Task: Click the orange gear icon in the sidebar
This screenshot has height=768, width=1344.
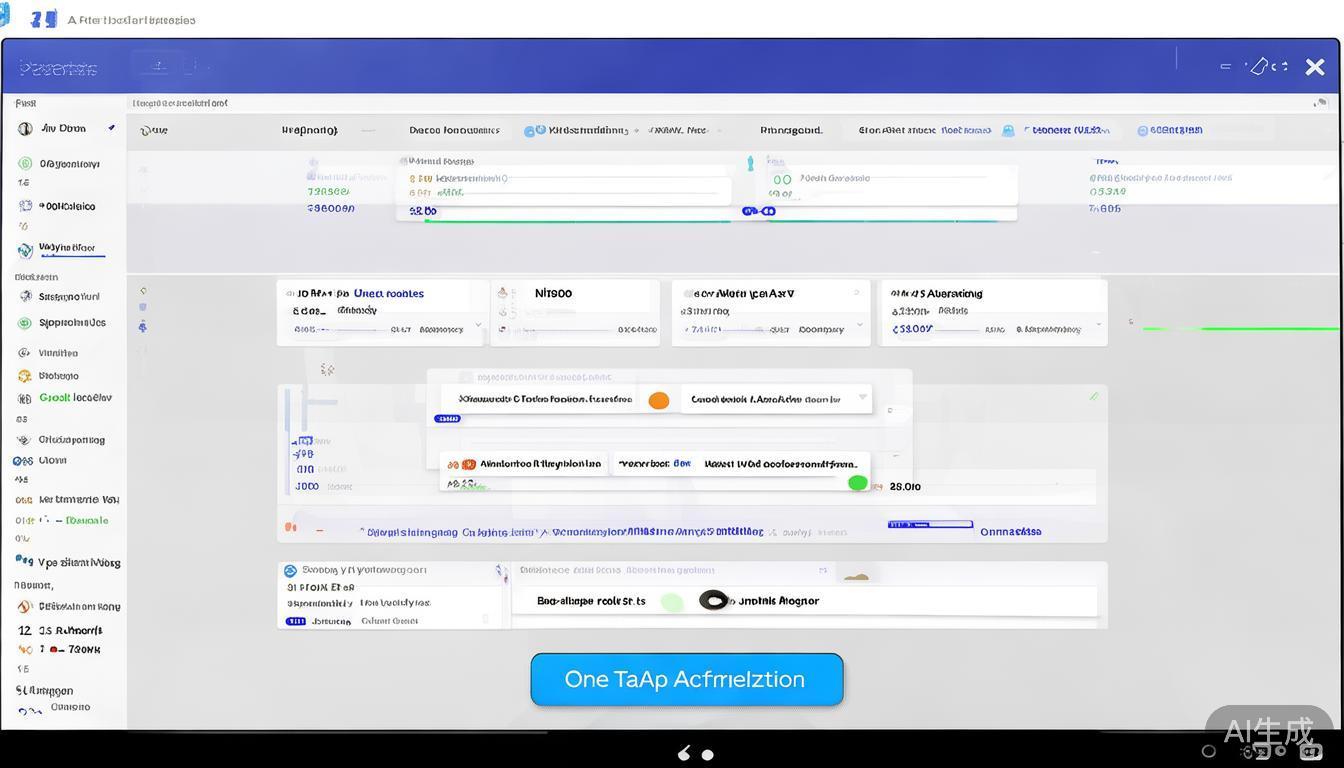Action: pos(25,376)
